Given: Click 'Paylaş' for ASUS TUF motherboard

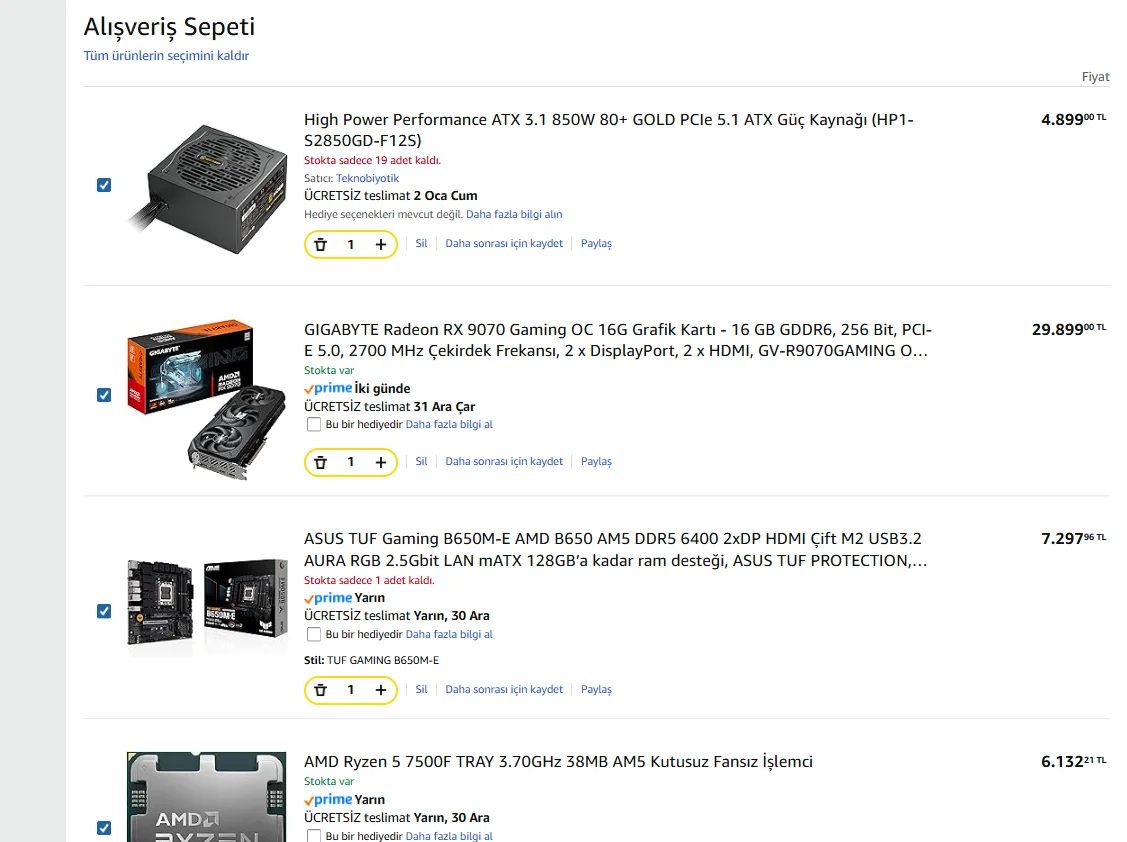Looking at the screenshot, I should (596, 690).
